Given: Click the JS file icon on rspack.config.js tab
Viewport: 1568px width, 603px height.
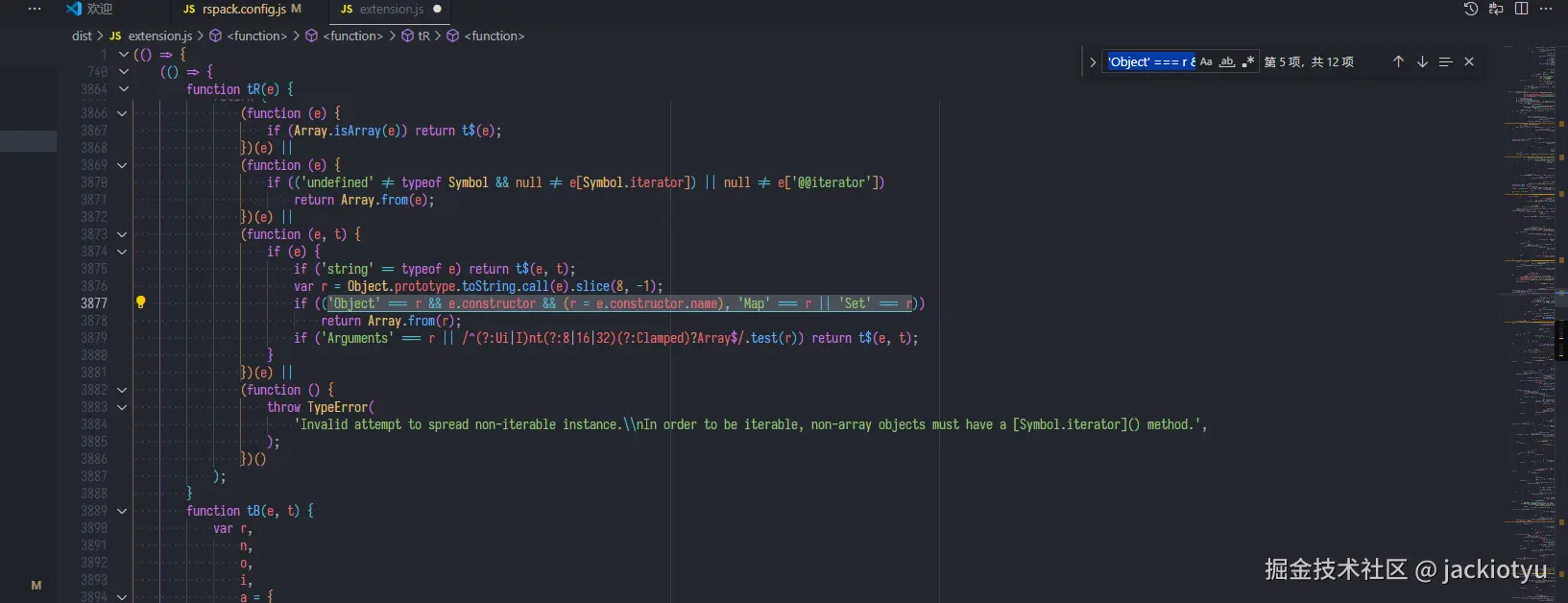Looking at the screenshot, I should [189, 9].
